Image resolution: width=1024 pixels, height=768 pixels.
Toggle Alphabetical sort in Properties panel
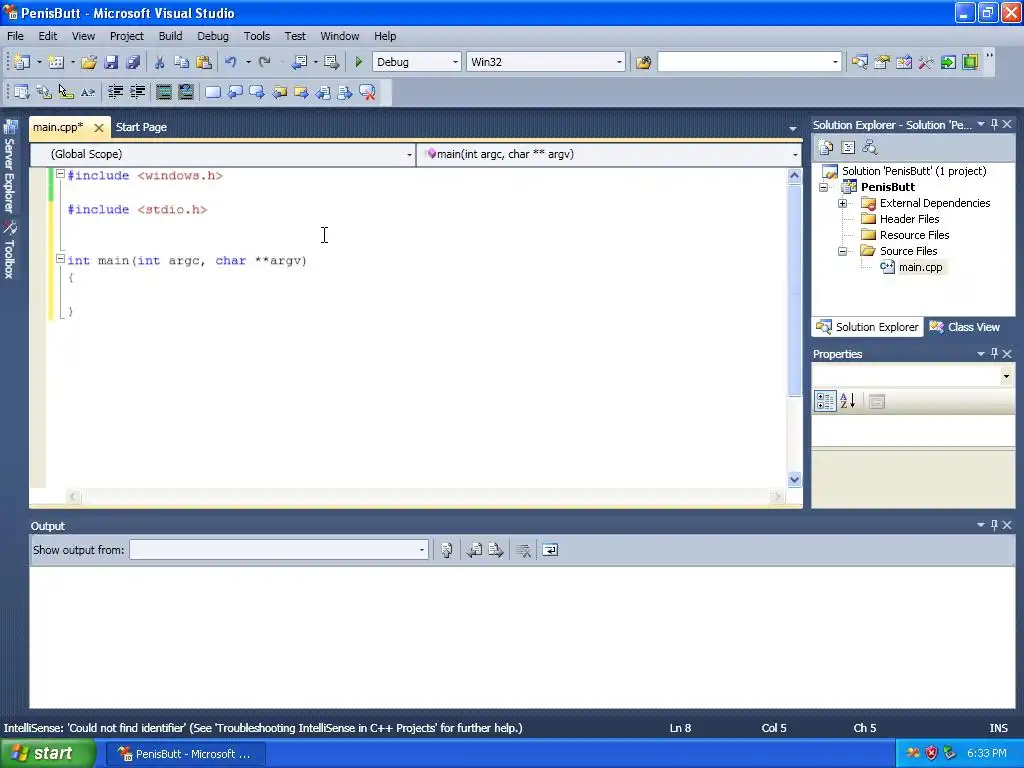click(x=848, y=401)
